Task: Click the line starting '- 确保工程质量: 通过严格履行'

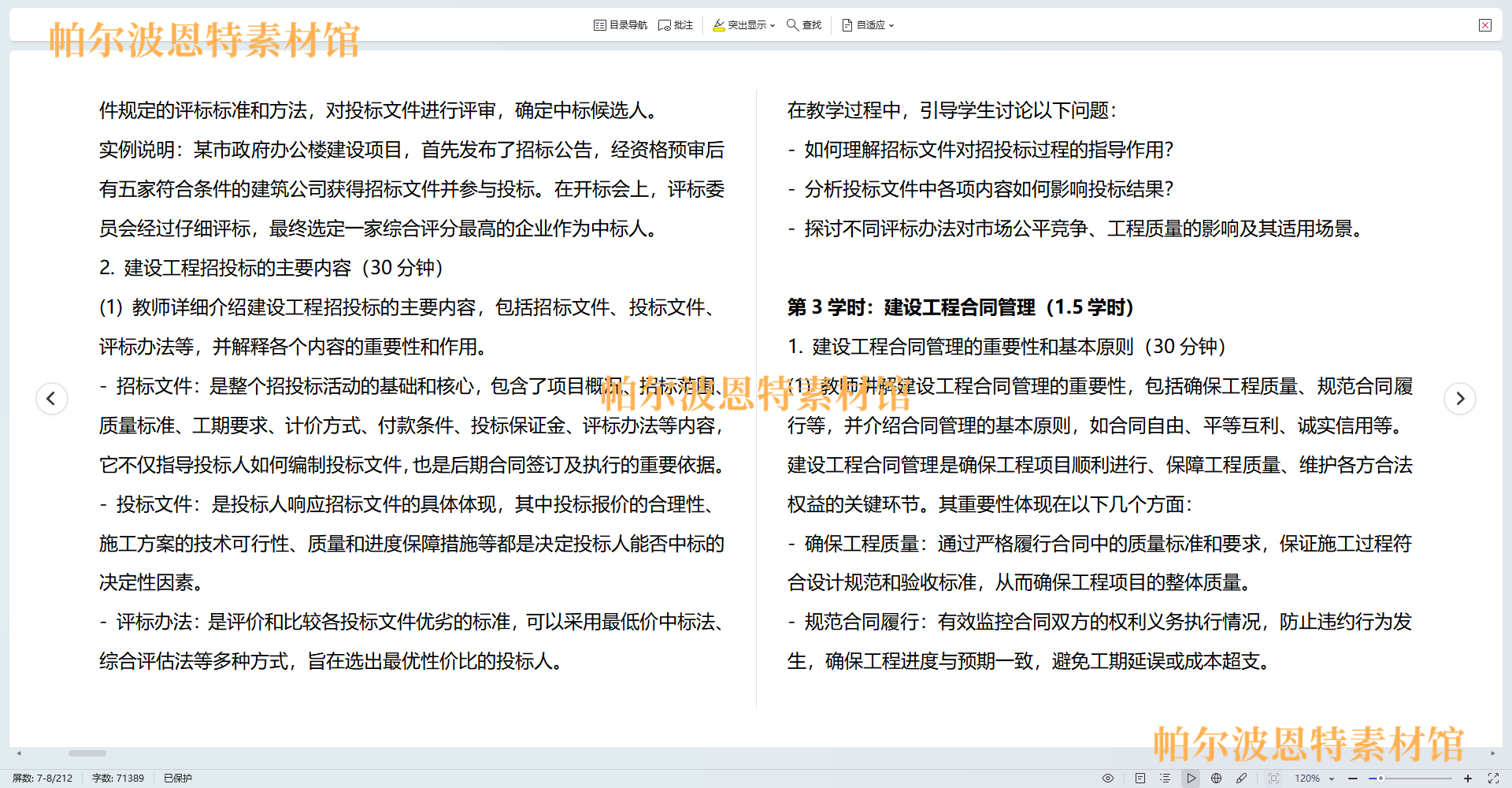Action: (1100, 544)
